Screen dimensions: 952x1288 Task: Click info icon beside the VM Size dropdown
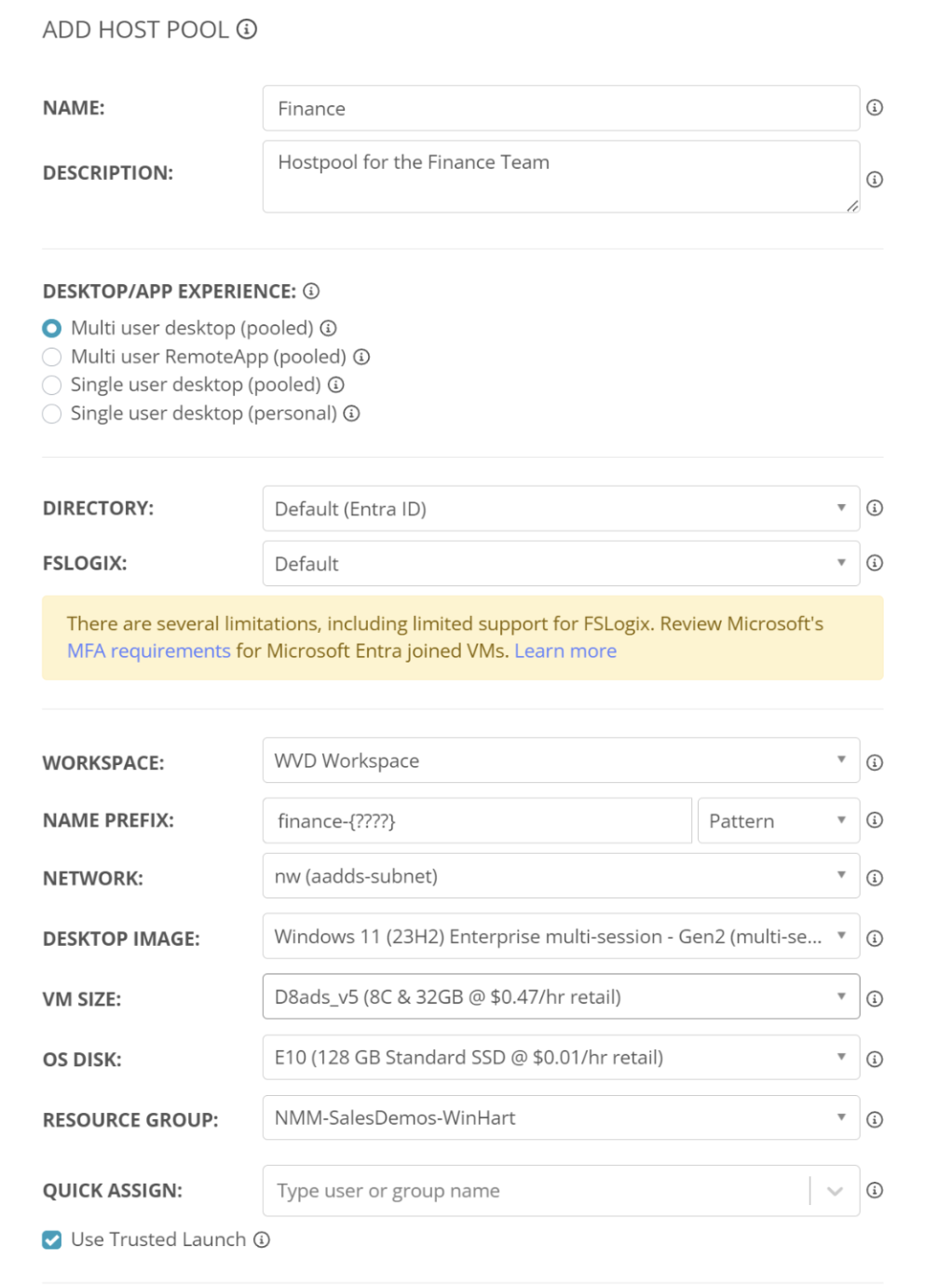pos(875,998)
